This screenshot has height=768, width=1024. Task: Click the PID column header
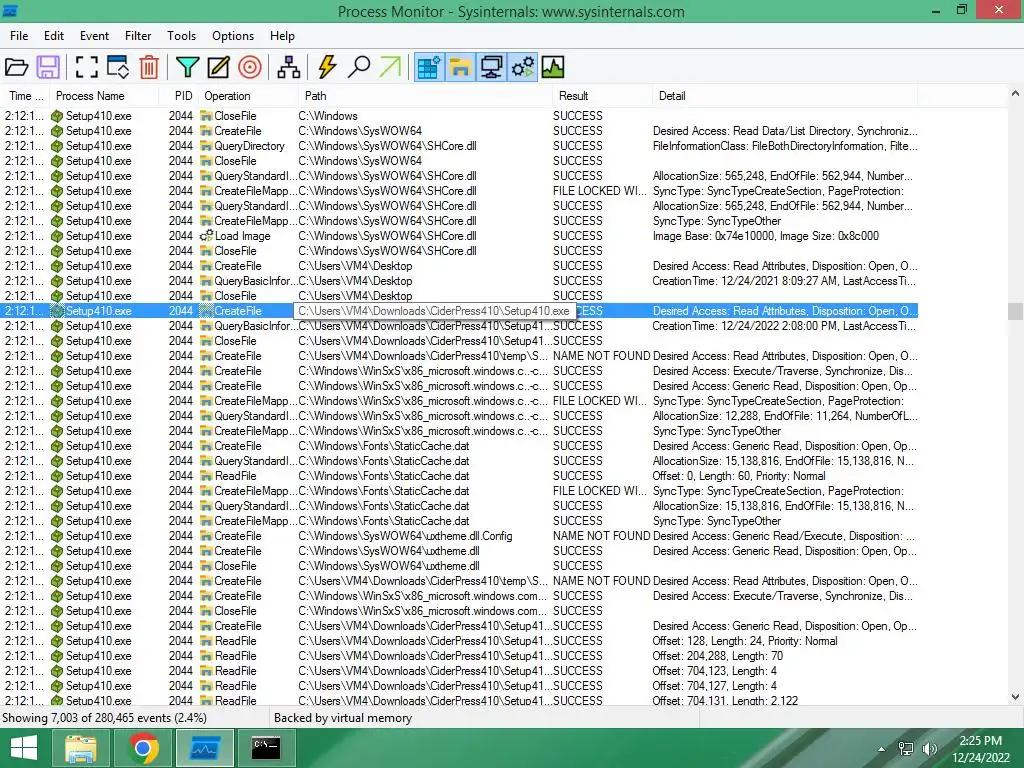pos(179,96)
